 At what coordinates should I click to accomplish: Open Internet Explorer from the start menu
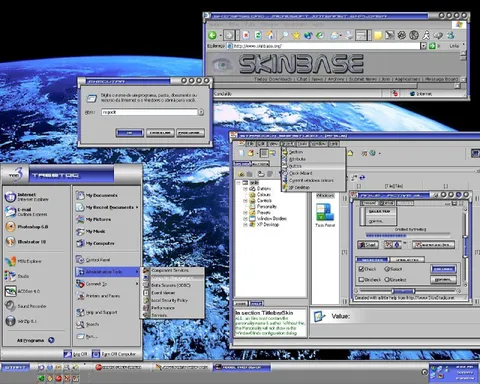(27, 197)
